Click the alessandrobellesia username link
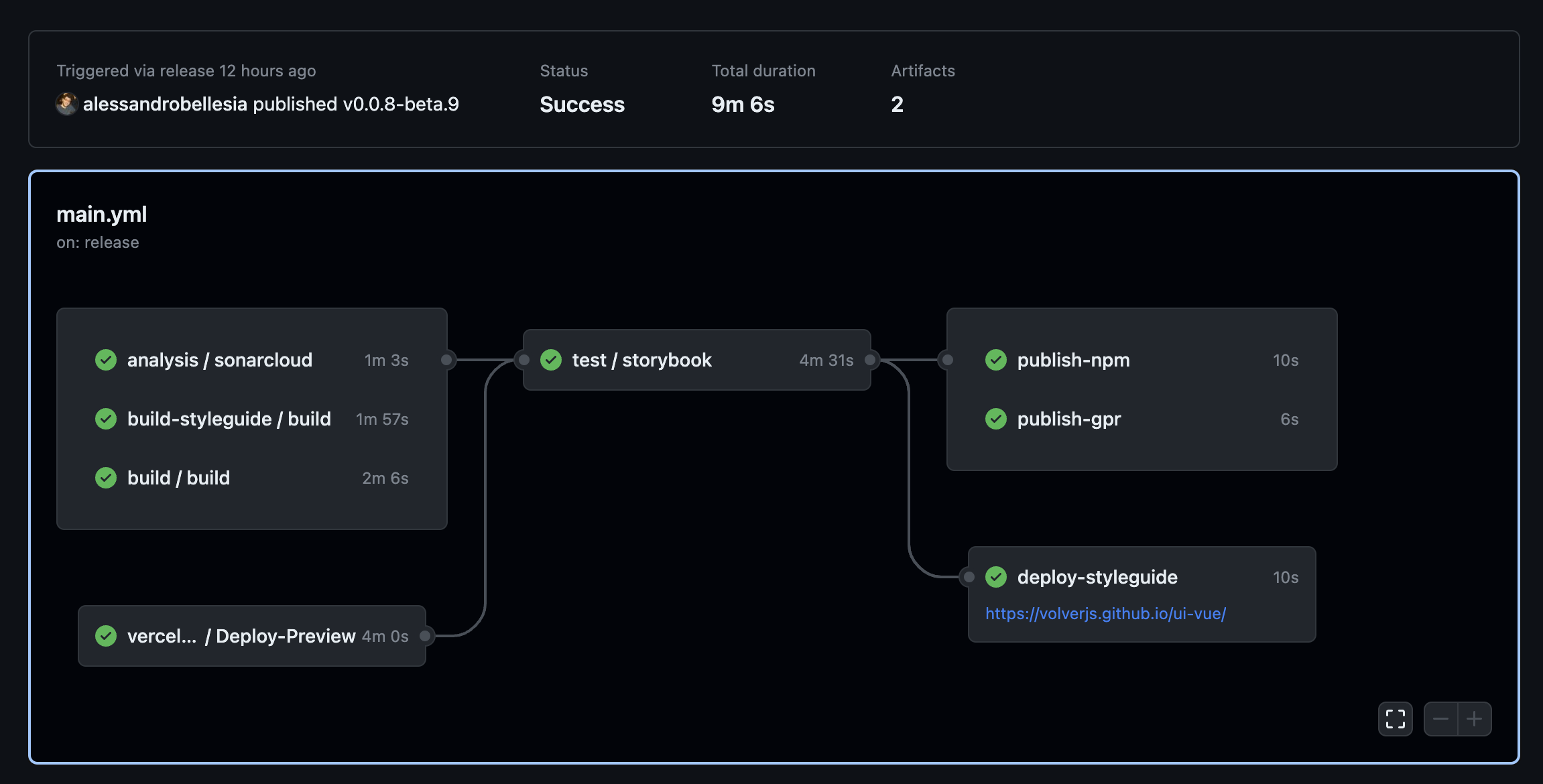 pyautogui.click(x=165, y=104)
